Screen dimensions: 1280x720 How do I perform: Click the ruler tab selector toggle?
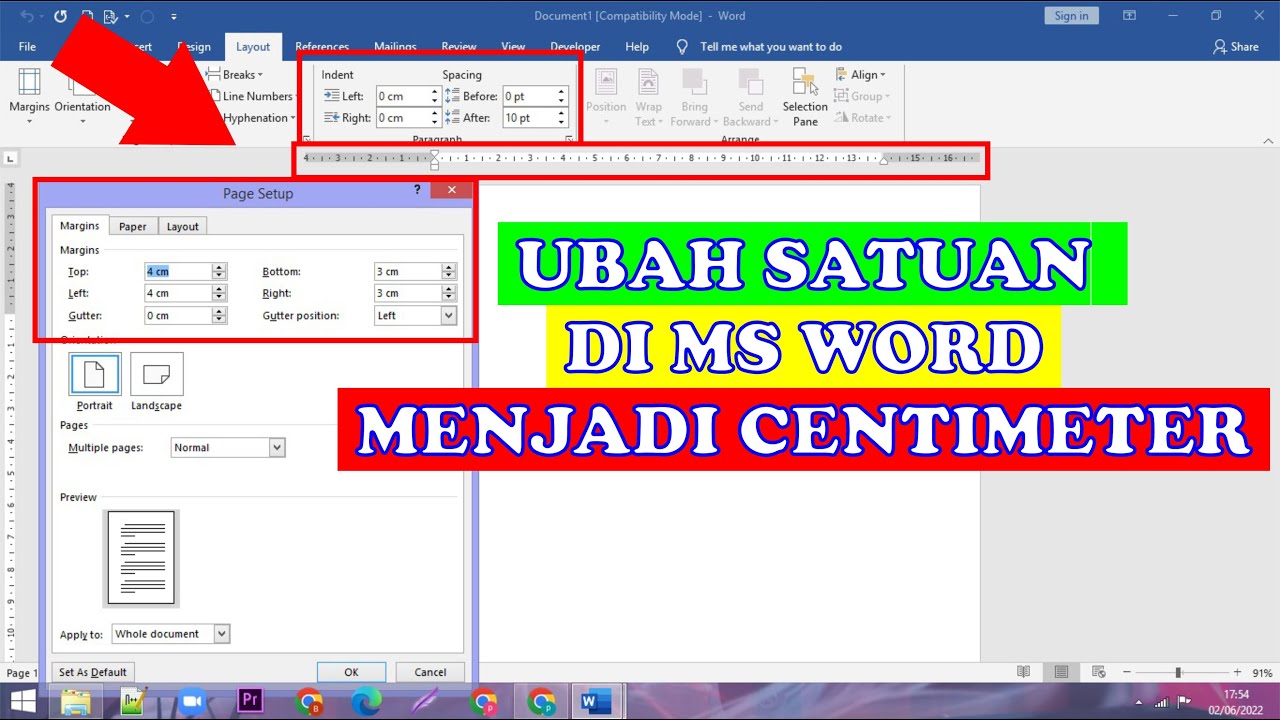(x=10, y=157)
